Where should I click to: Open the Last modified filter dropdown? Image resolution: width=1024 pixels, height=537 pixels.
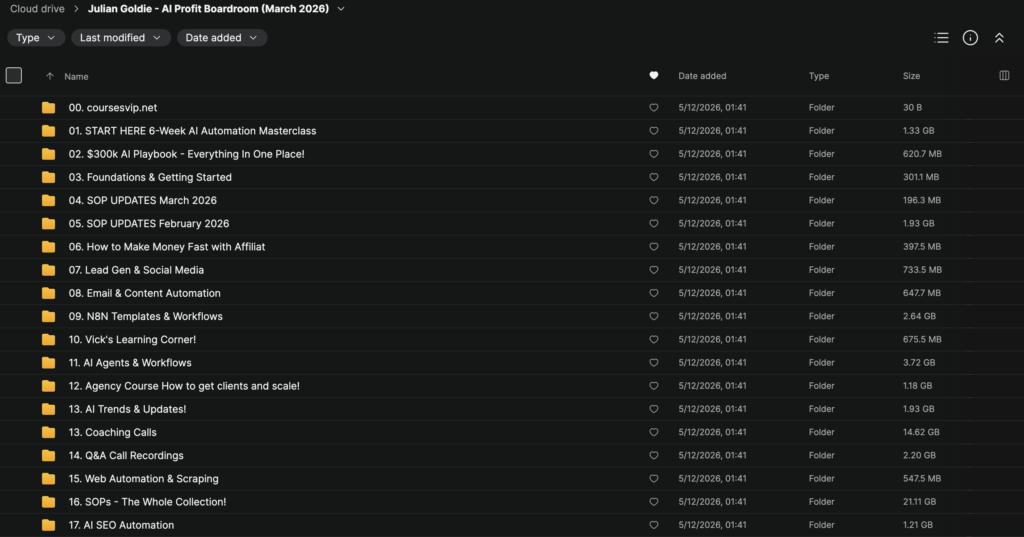121,38
